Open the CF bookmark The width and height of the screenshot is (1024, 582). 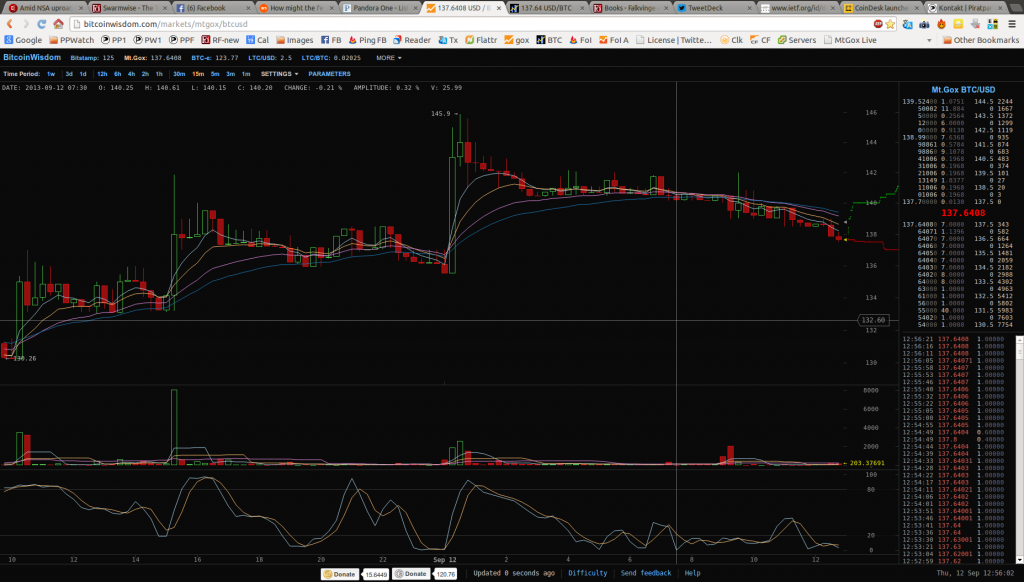[761, 40]
